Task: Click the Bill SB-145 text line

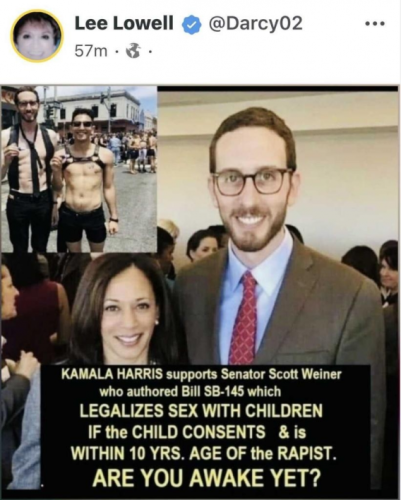Action: (190, 392)
